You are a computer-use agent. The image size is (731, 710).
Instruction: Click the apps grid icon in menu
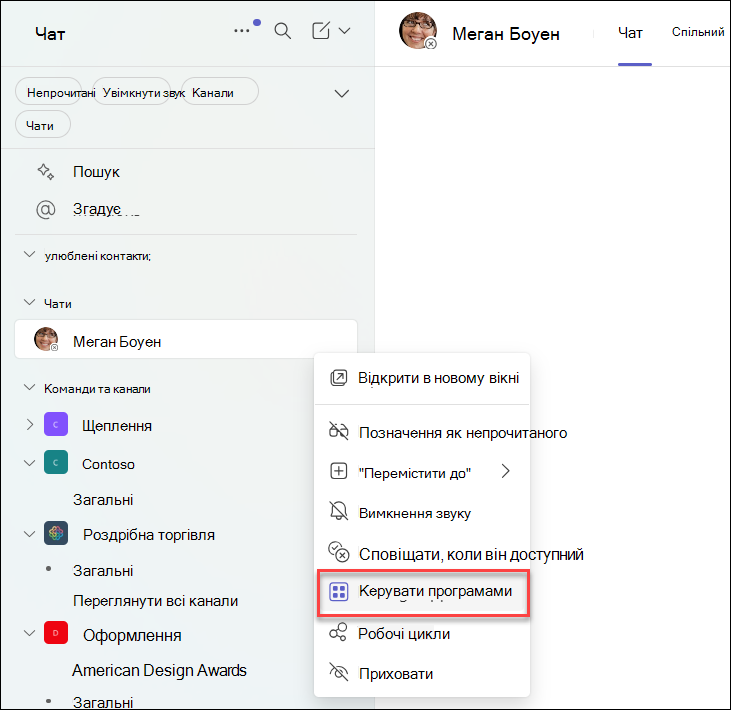(338, 592)
